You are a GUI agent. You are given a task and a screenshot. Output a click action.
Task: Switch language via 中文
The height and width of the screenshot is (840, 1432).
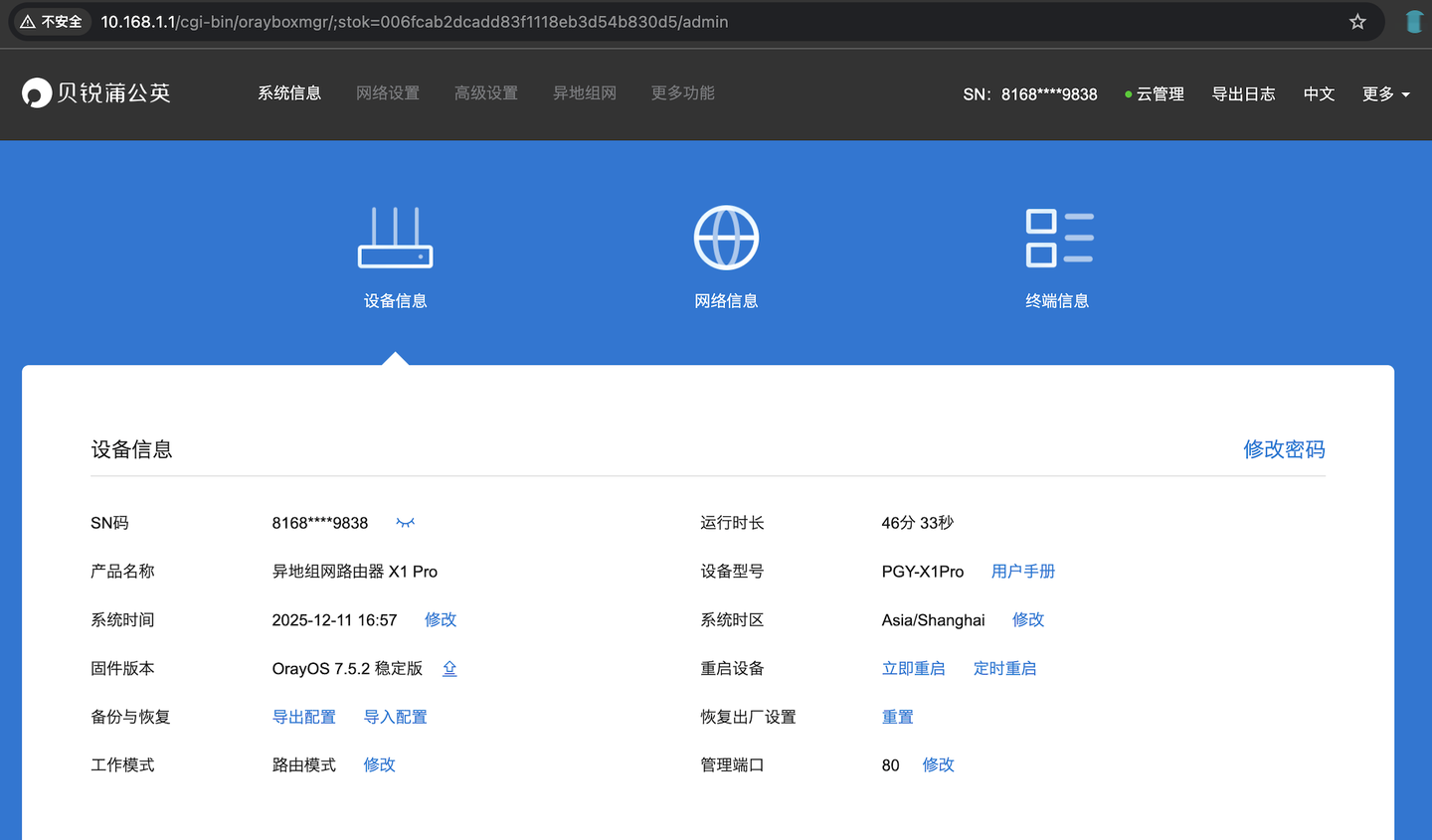pyautogui.click(x=1319, y=93)
